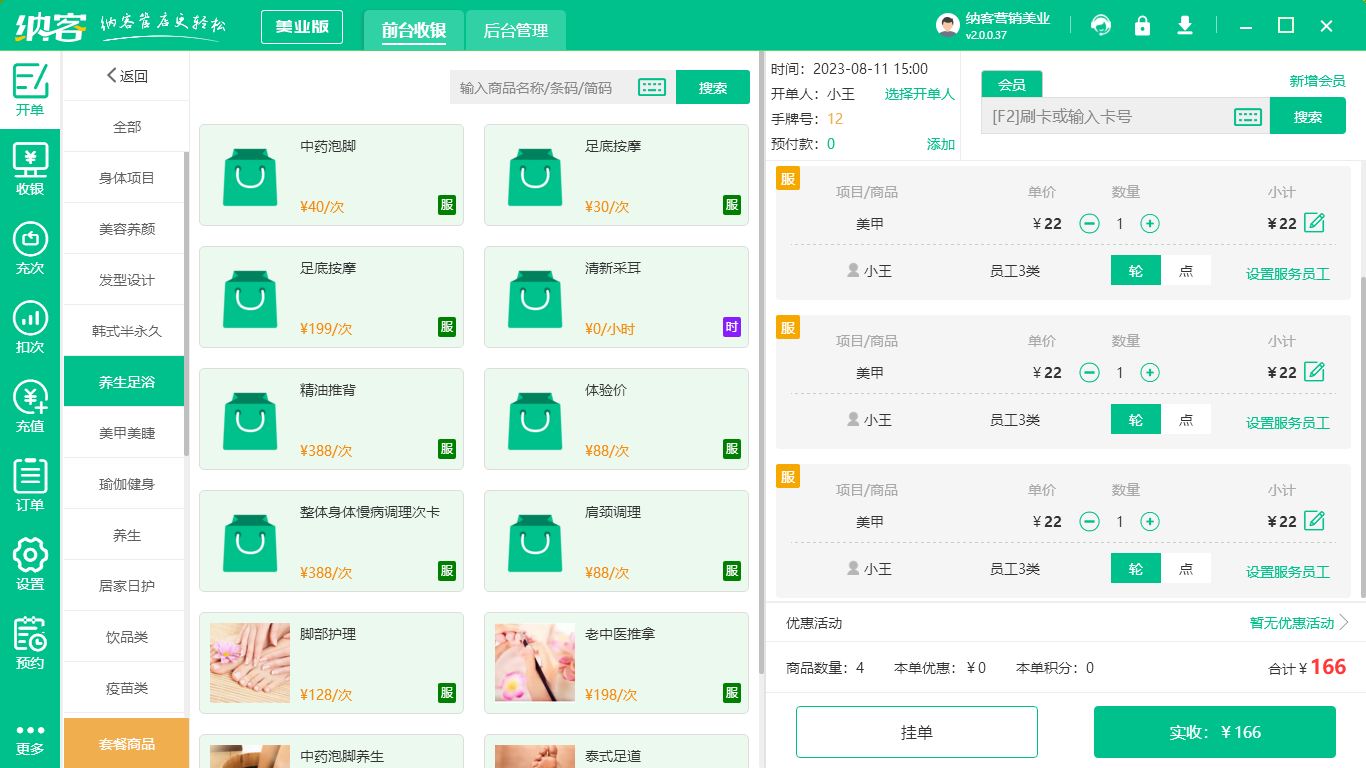Switch the first 美甲 service to 点 mode

click(1186, 270)
